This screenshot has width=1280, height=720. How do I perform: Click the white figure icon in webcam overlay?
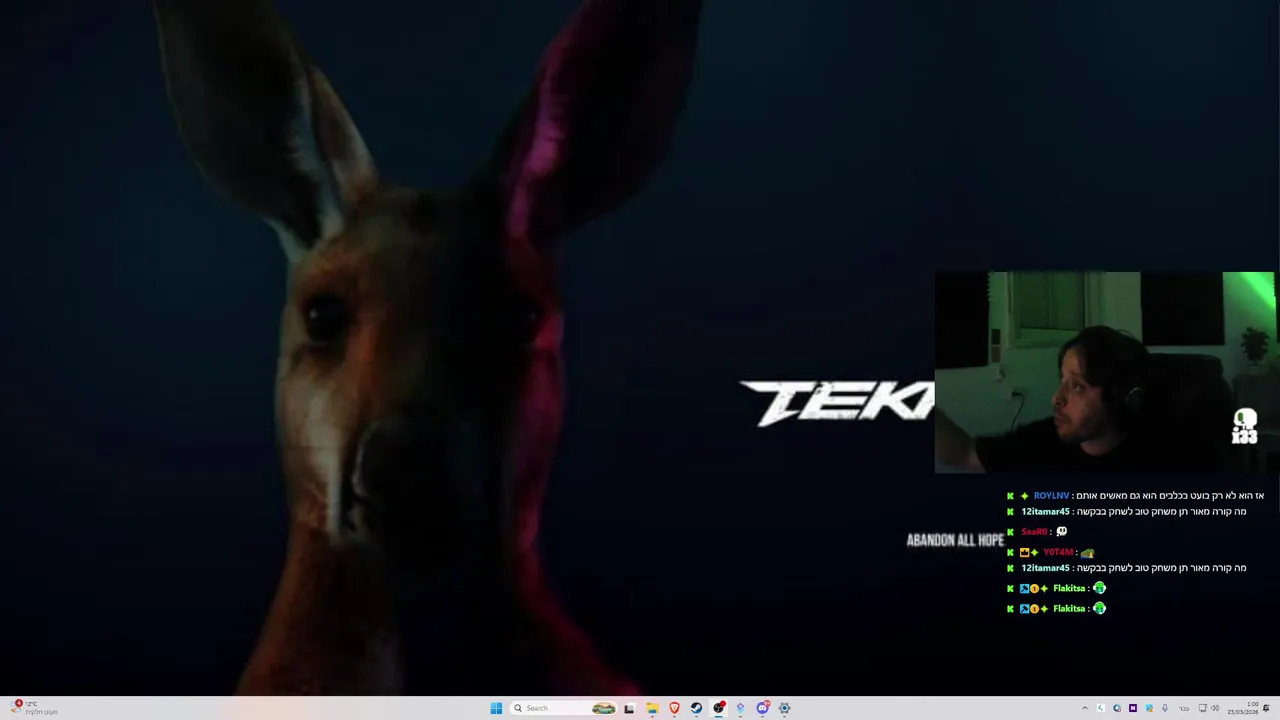point(1244,426)
